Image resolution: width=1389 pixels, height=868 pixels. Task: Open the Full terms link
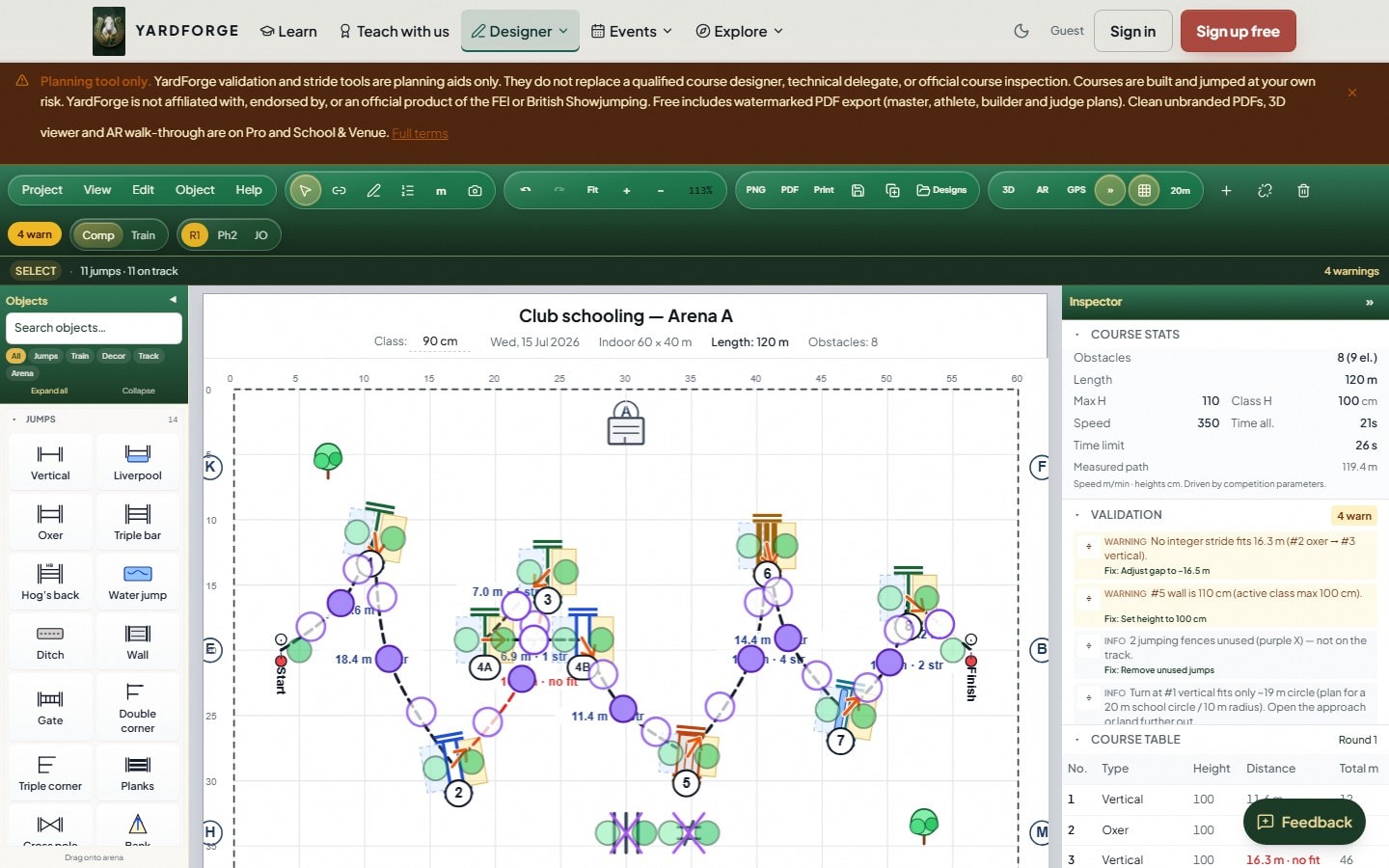click(x=420, y=133)
